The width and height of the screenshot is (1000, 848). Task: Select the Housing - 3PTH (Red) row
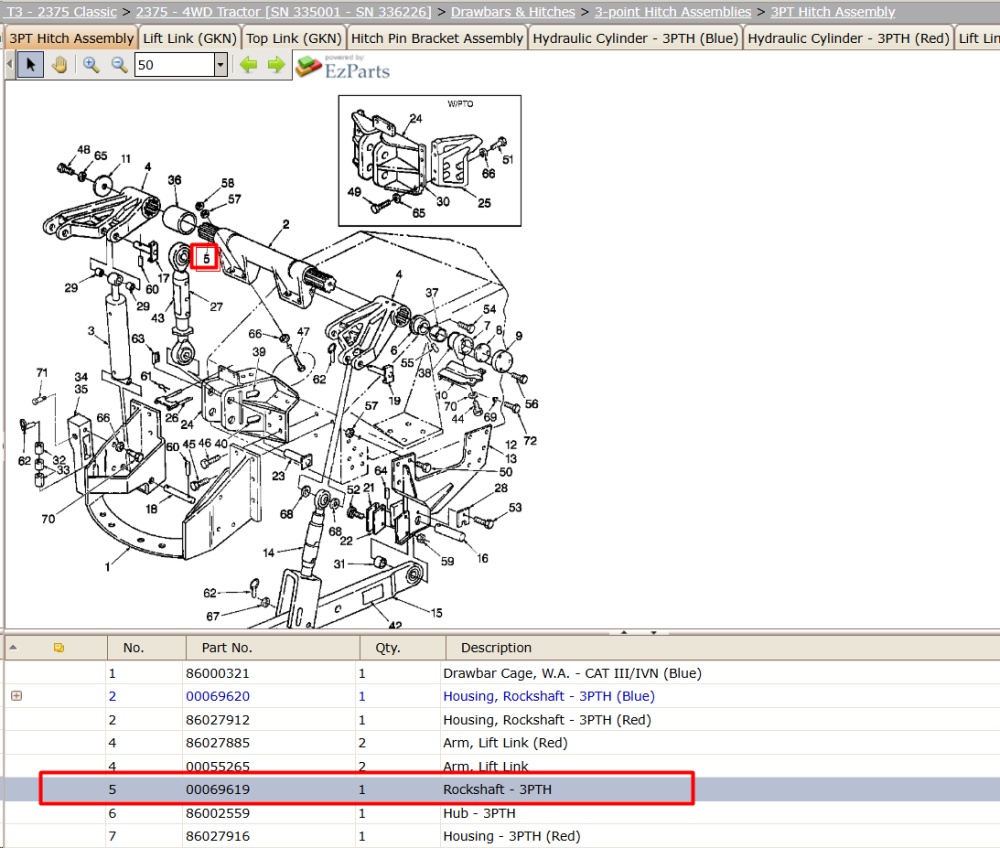pyautogui.click(x=502, y=836)
